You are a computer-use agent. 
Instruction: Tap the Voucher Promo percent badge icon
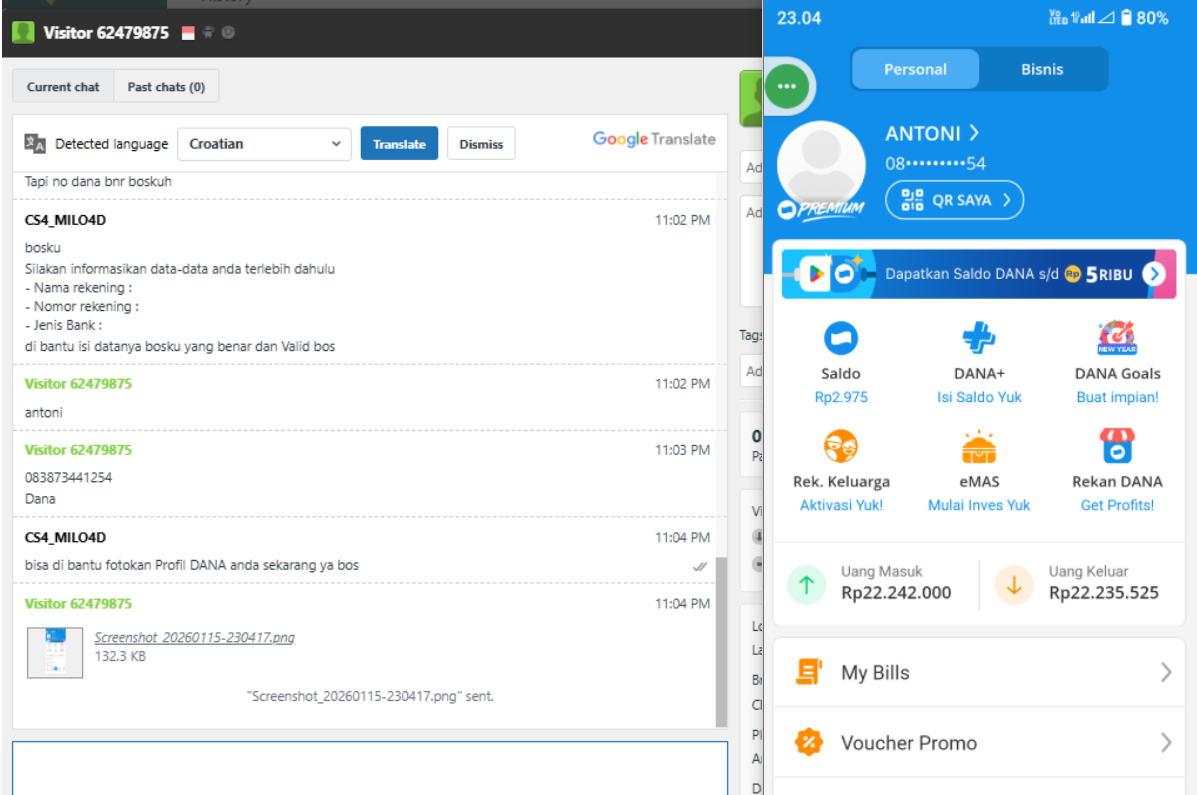pos(808,742)
